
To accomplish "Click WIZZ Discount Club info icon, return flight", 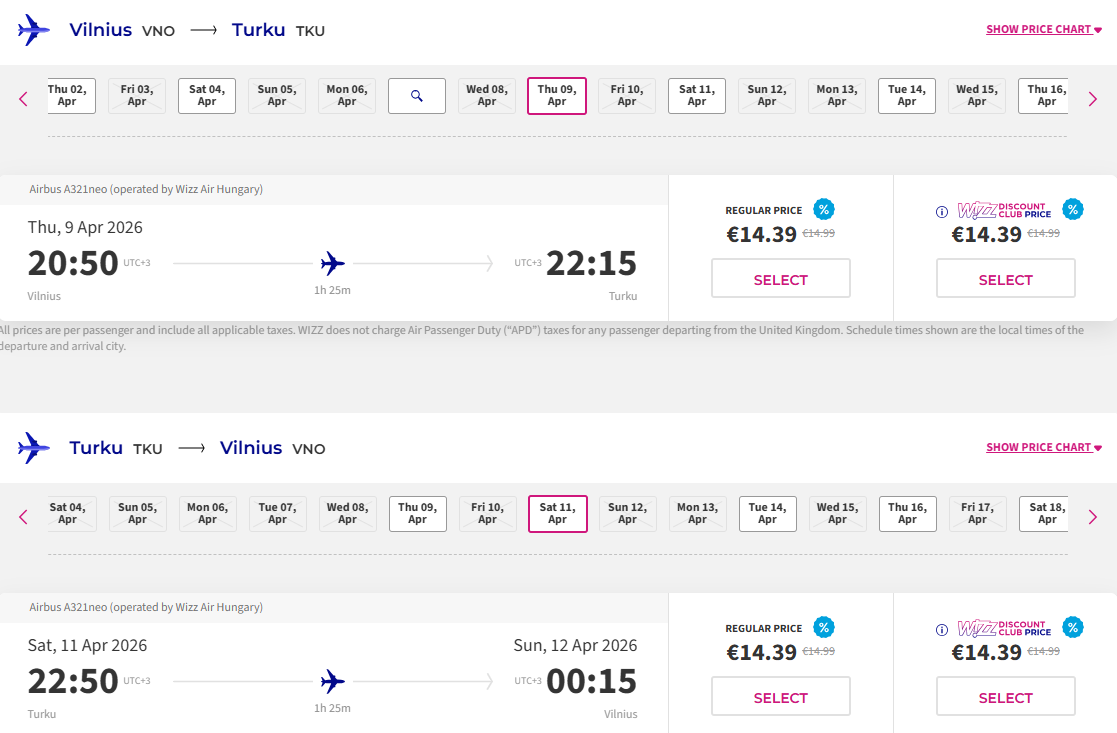I will pos(941,630).
